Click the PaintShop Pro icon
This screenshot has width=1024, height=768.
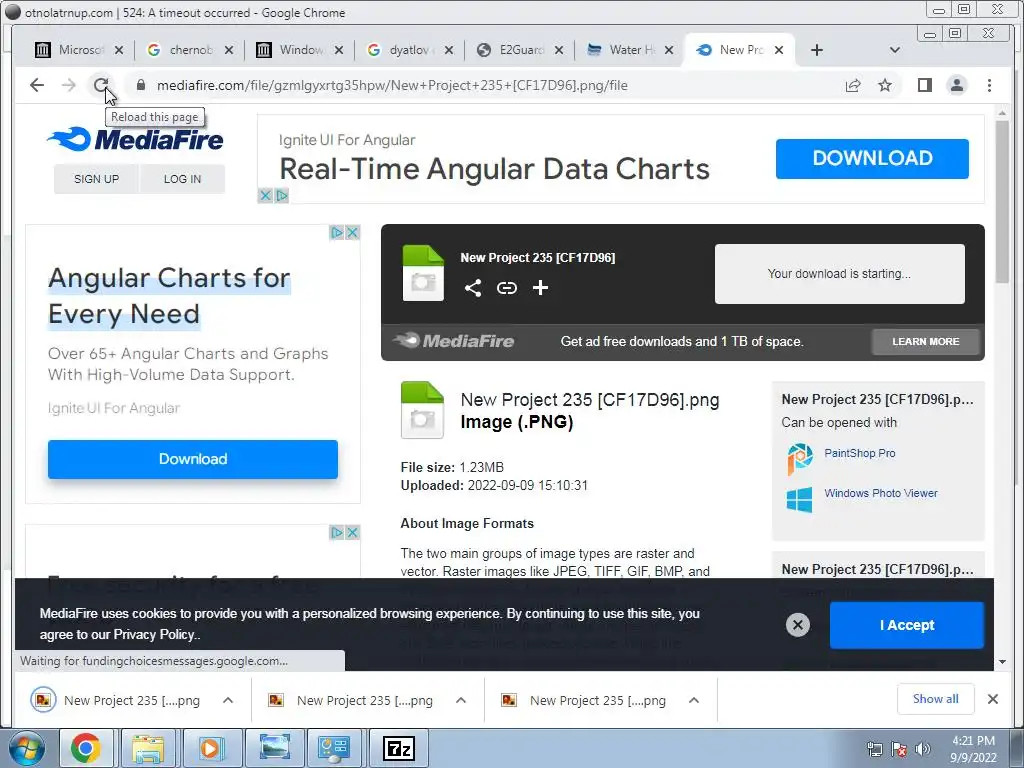[x=800, y=458]
